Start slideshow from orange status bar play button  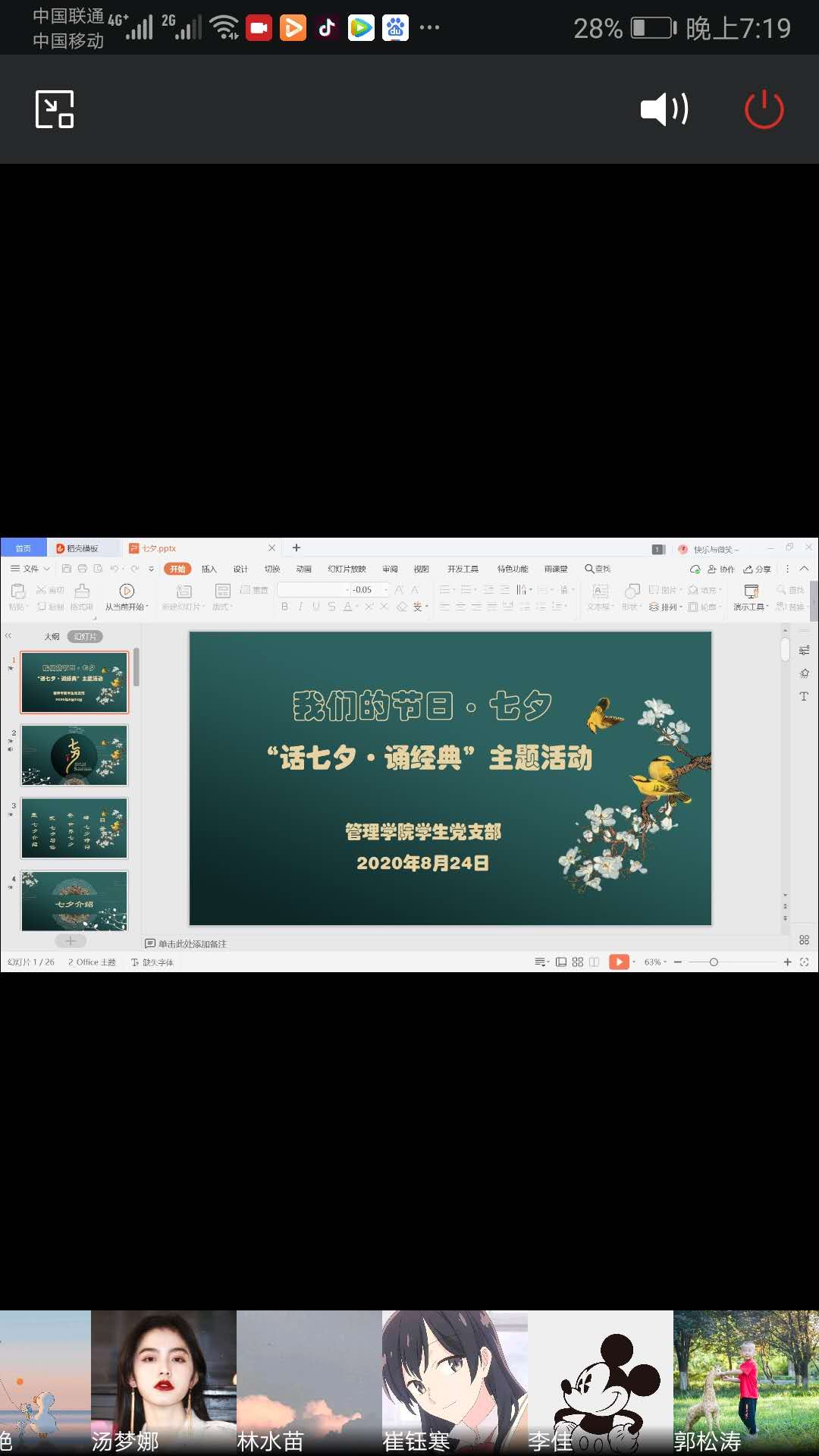point(619,962)
